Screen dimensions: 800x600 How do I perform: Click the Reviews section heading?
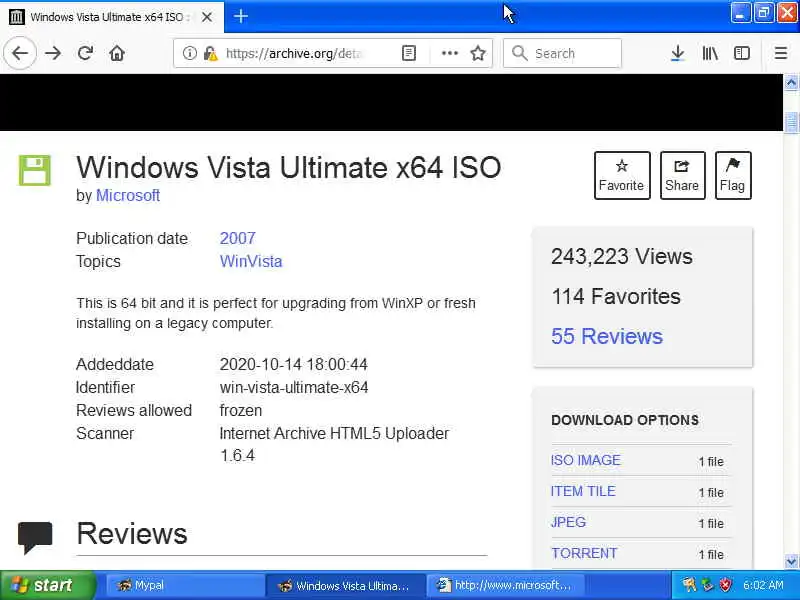(x=132, y=534)
